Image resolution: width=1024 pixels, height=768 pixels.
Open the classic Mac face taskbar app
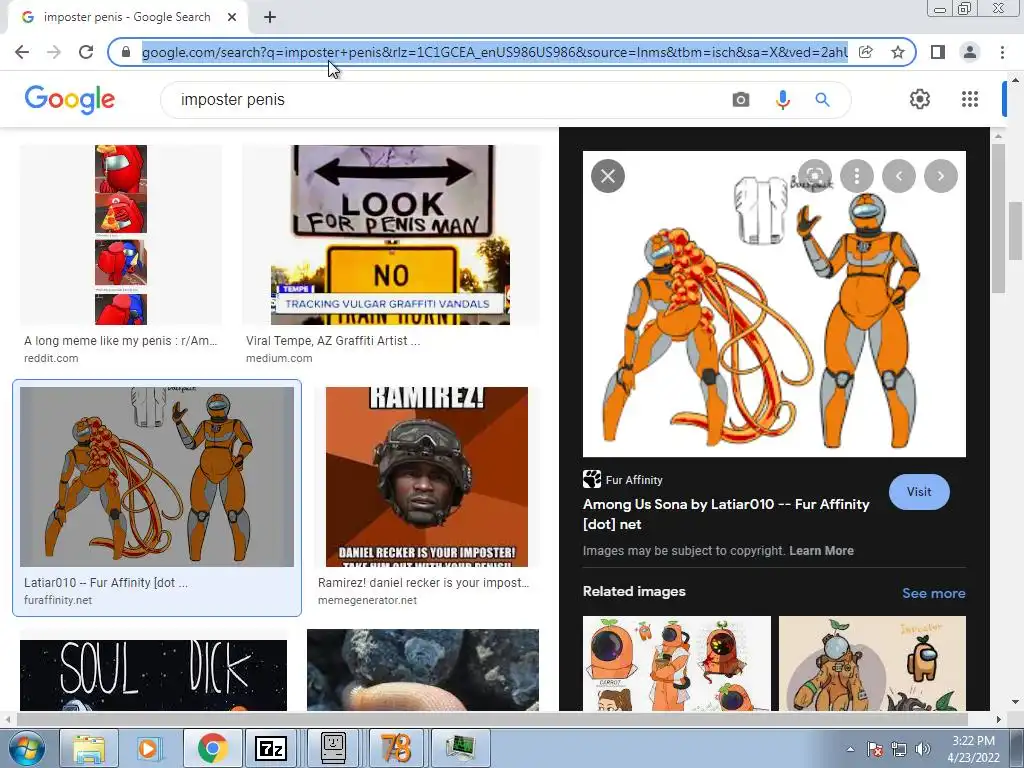(333, 748)
